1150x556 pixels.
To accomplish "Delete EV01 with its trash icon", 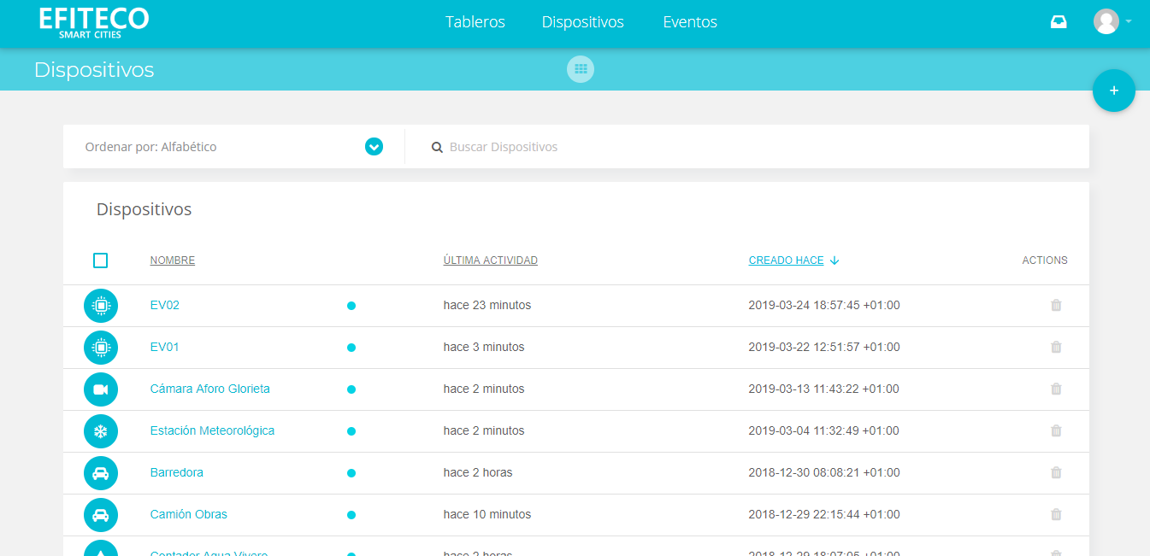I will 1056,347.
